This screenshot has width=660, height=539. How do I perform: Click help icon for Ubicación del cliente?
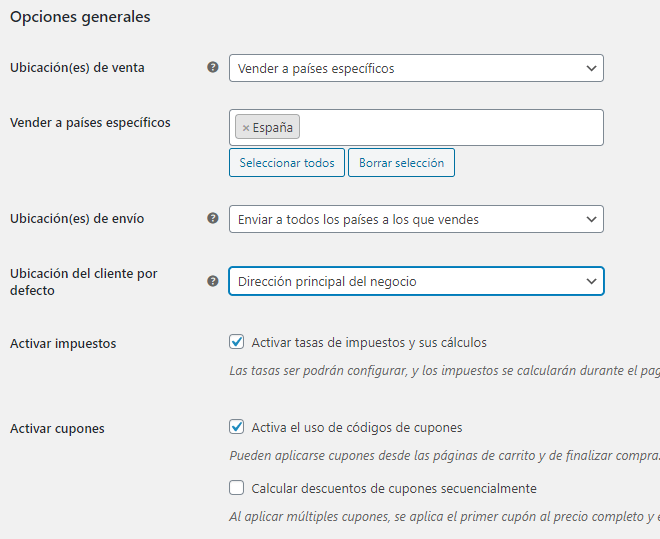(212, 281)
